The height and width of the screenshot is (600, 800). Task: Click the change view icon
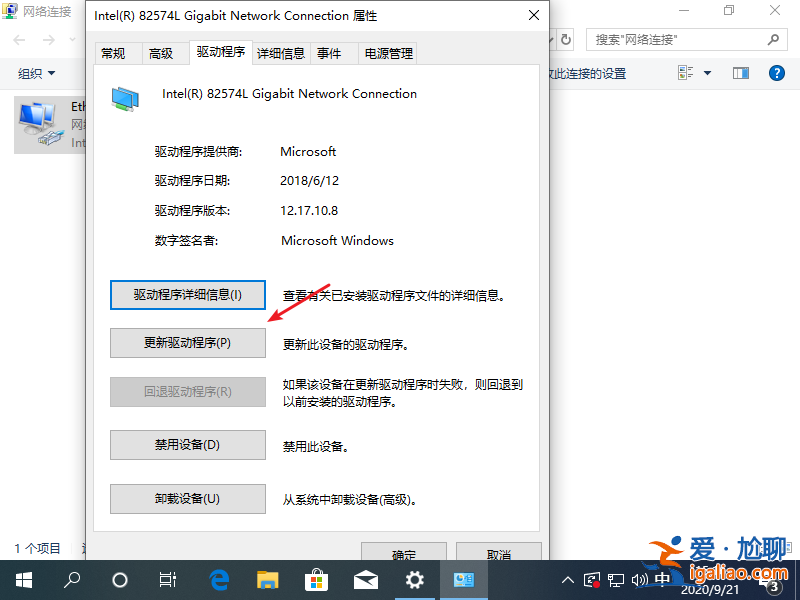click(684, 73)
